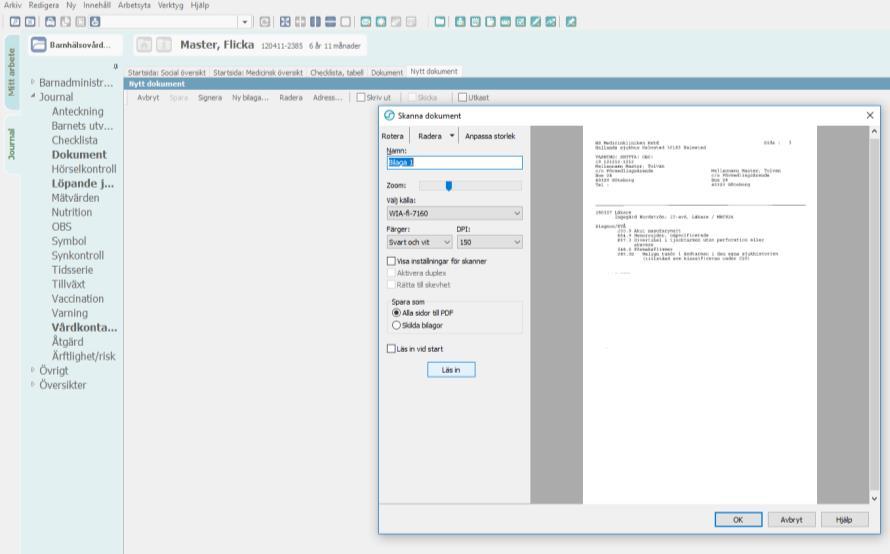Expand the Övrigt tree node
This screenshot has width=890, height=554.
coord(32,370)
